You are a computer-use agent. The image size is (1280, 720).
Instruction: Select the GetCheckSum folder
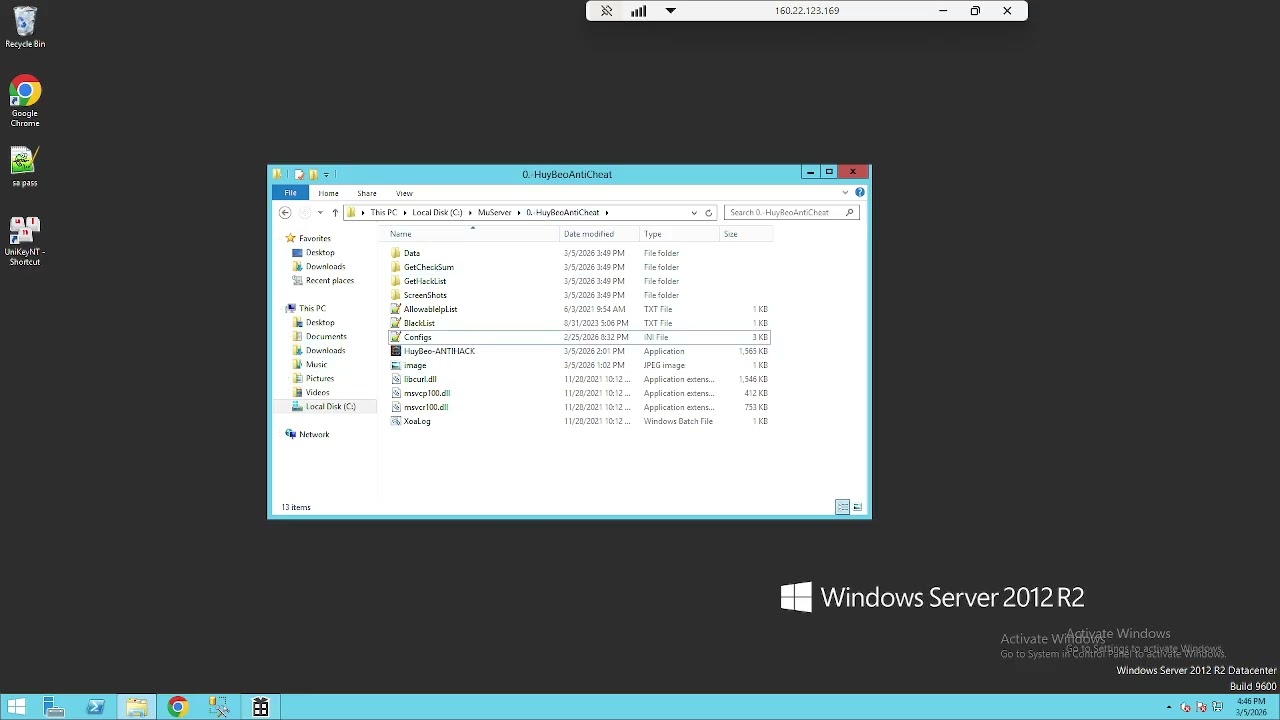(428, 267)
